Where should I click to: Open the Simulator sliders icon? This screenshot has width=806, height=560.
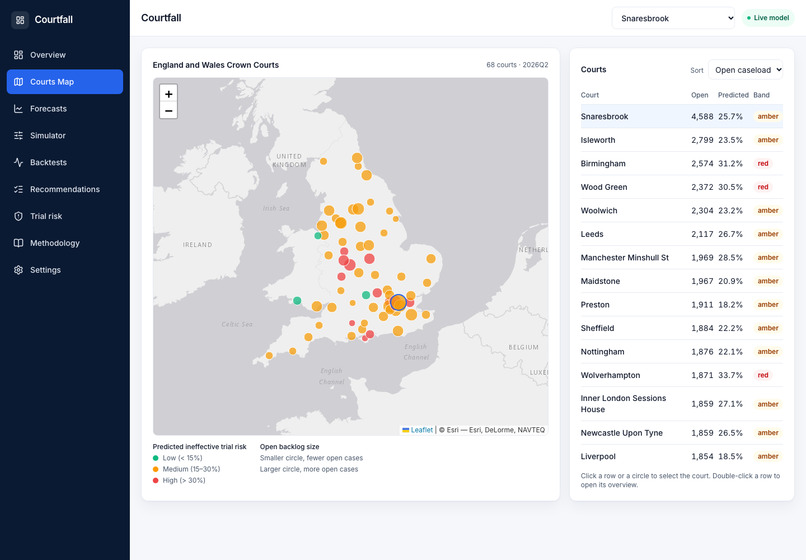pyautogui.click(x=19, y=135)
